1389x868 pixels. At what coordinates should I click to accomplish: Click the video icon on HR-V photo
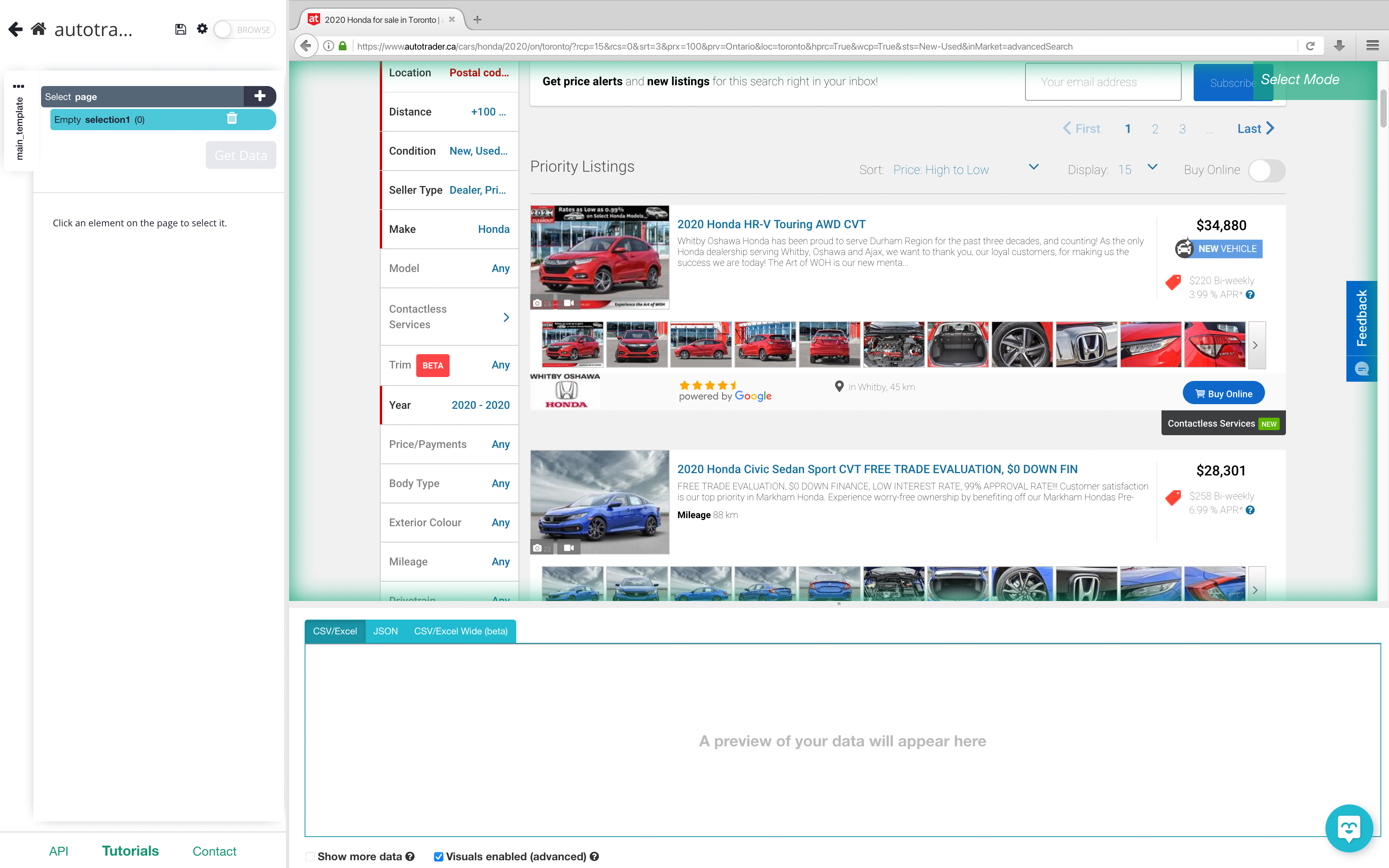click(x=569, y=303)
